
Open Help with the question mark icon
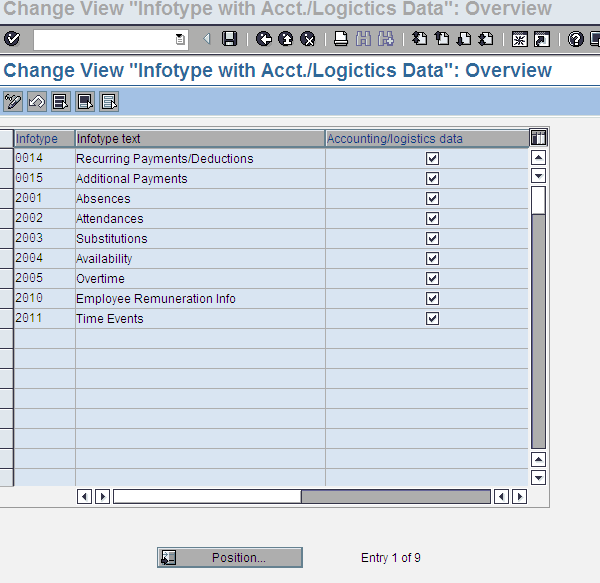pyautogui.click(x=576, y=39)
